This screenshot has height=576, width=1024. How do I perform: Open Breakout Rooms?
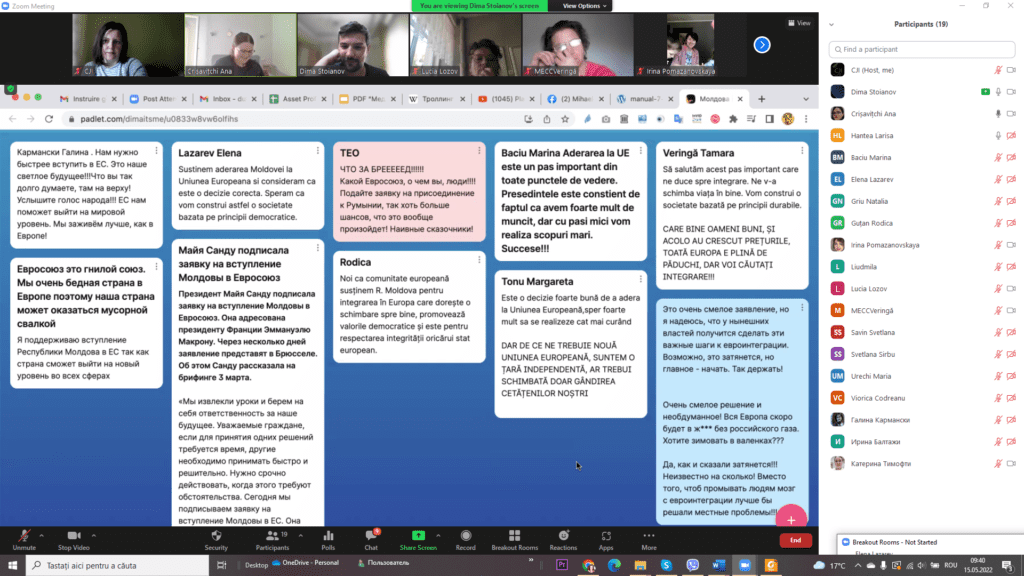pyautogui.click(x=514, y=537)
